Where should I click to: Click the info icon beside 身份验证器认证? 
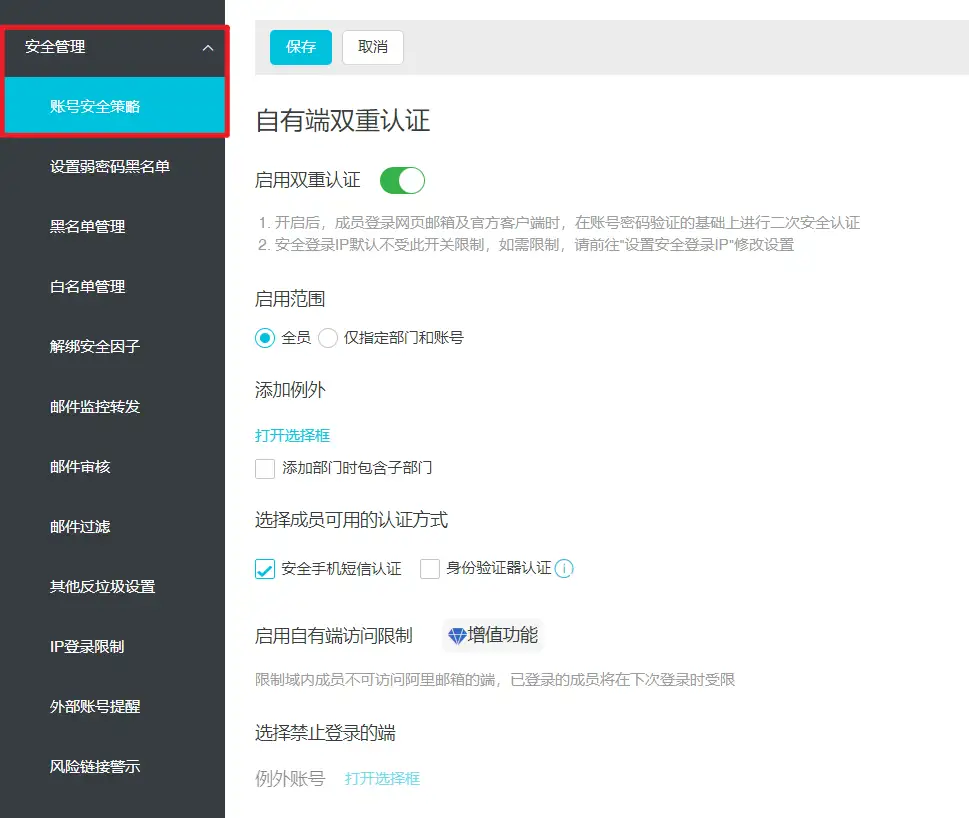pos(564,569)
